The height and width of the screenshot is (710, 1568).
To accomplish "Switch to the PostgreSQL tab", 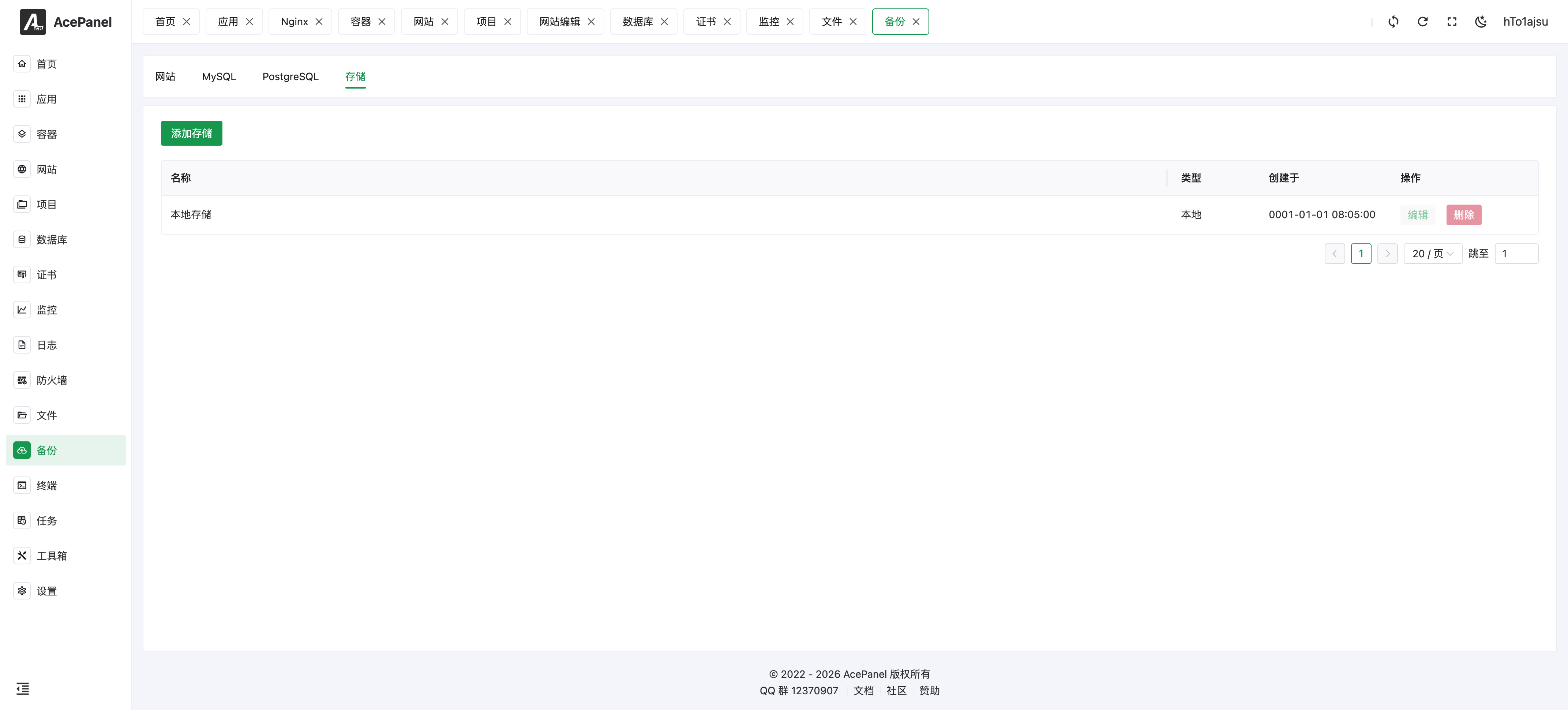I will tap(290, 76).
